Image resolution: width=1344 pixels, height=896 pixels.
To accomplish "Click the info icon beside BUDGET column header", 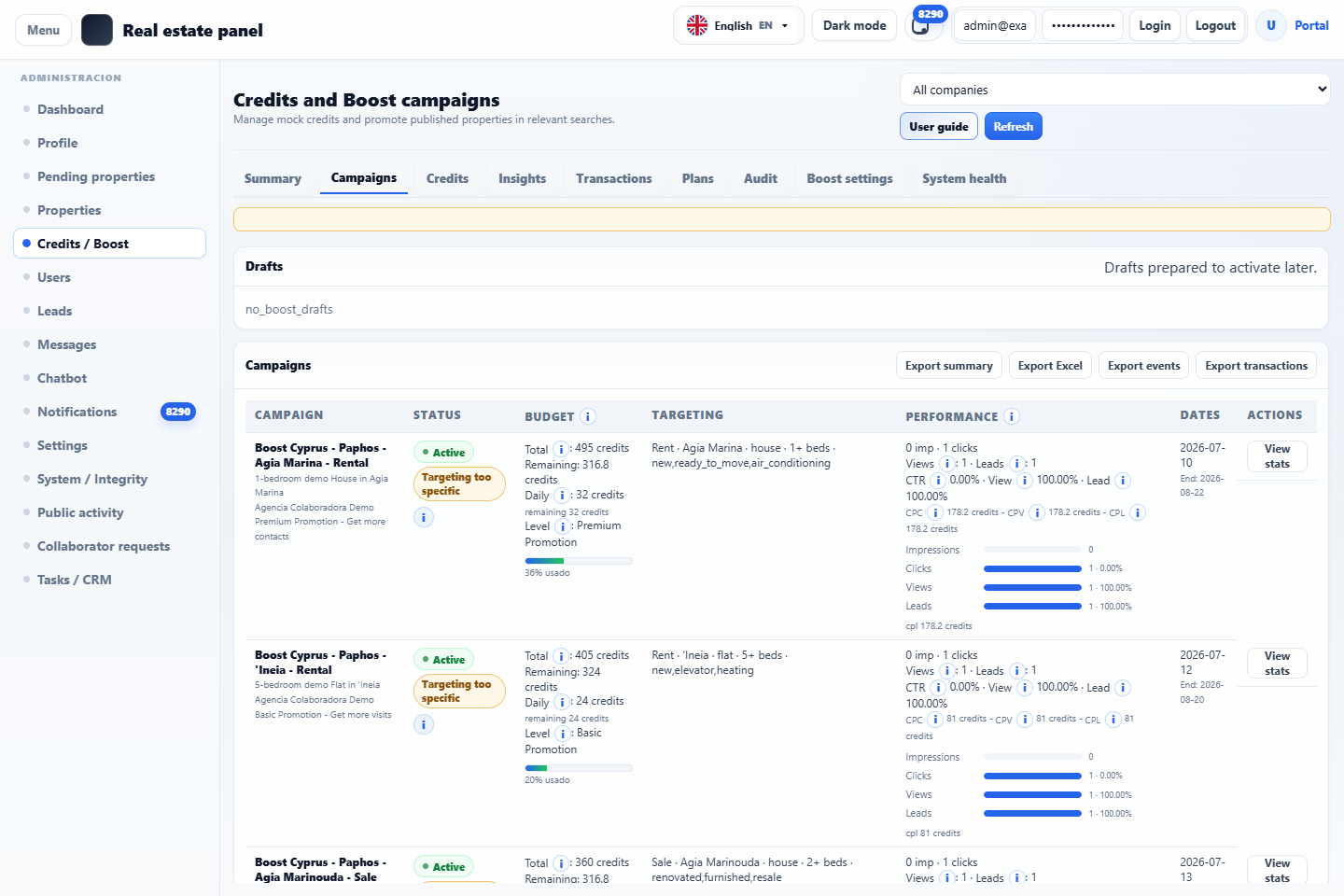I will 588,416.
